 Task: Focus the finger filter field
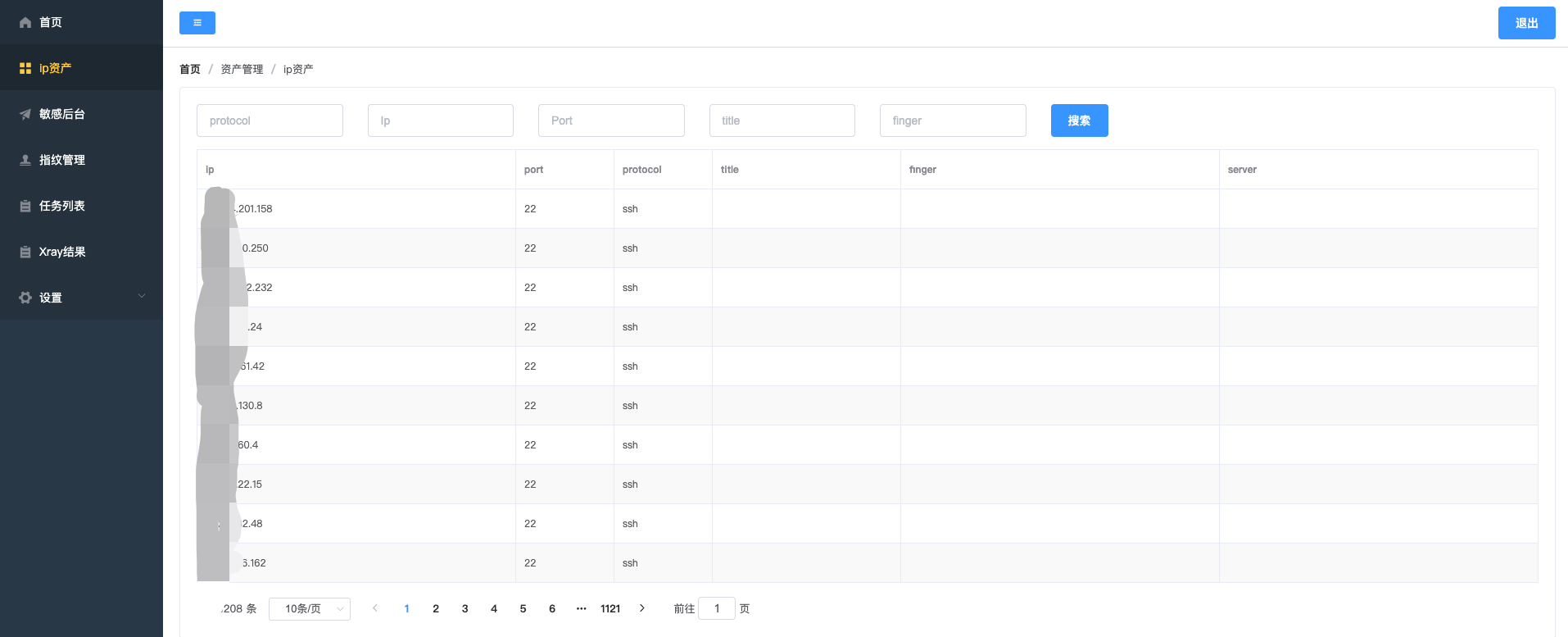click(x=953, y=121)
